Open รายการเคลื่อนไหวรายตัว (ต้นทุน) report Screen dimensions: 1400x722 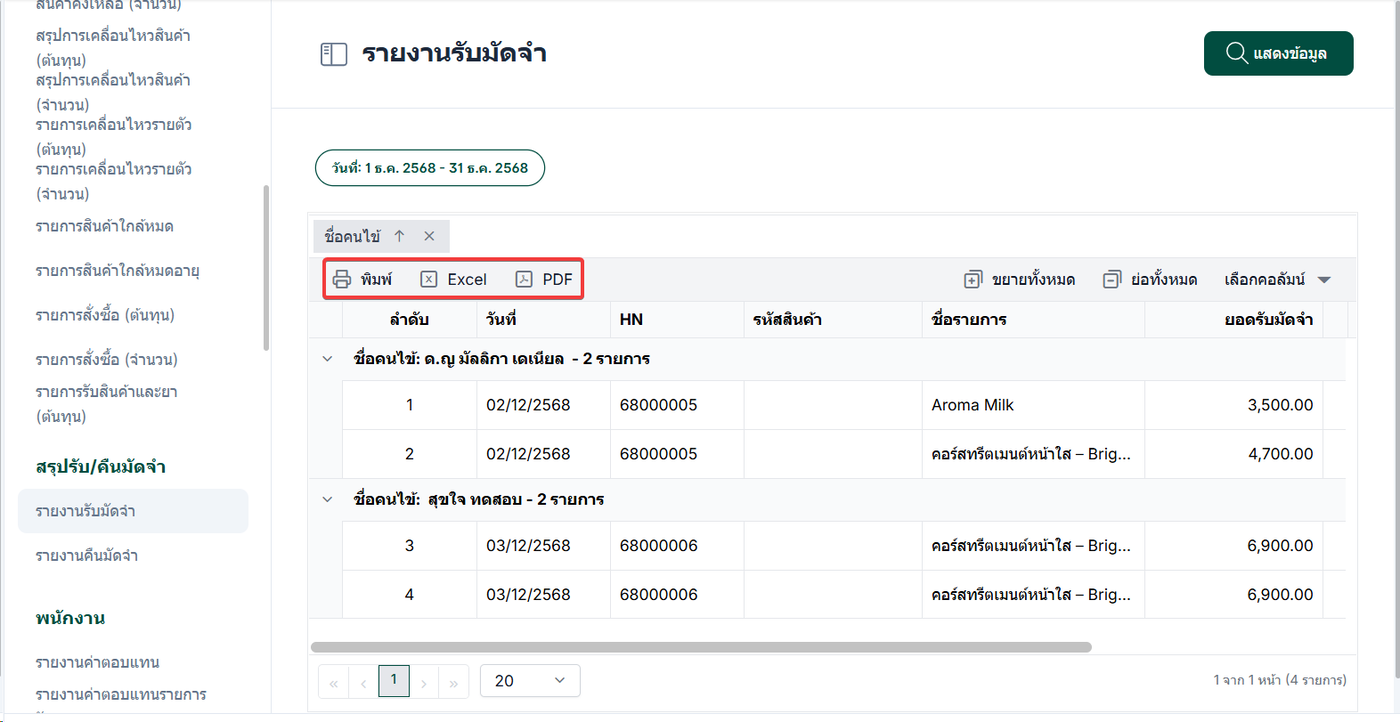[114, 137]
